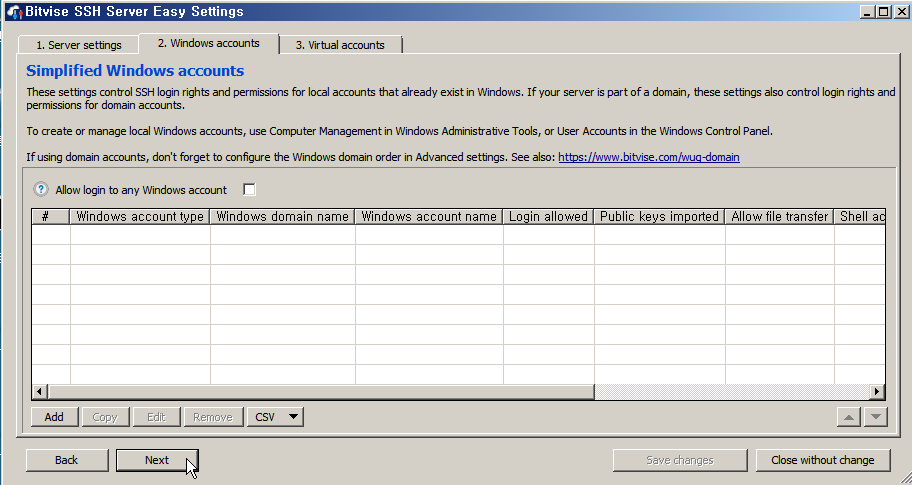This screenshot has height=485, width=912.
Task: Minimize the Easy Settings window
Action: point(867,12)
